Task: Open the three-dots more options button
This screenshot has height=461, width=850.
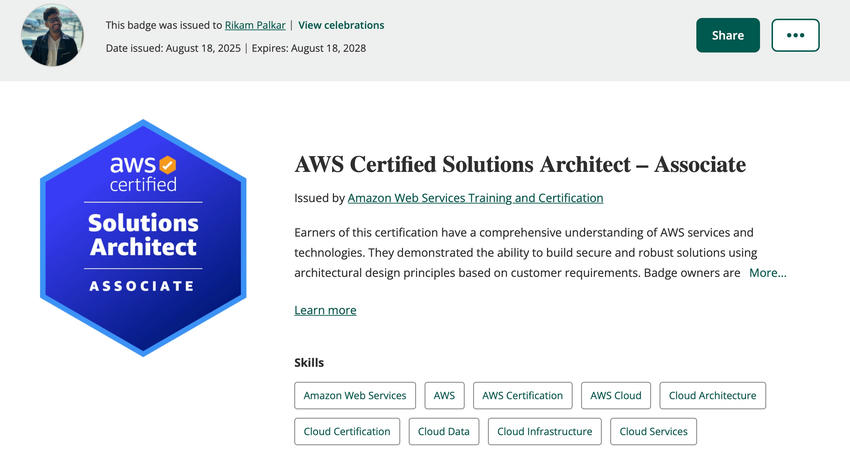Action: click(x=795, y=35)
